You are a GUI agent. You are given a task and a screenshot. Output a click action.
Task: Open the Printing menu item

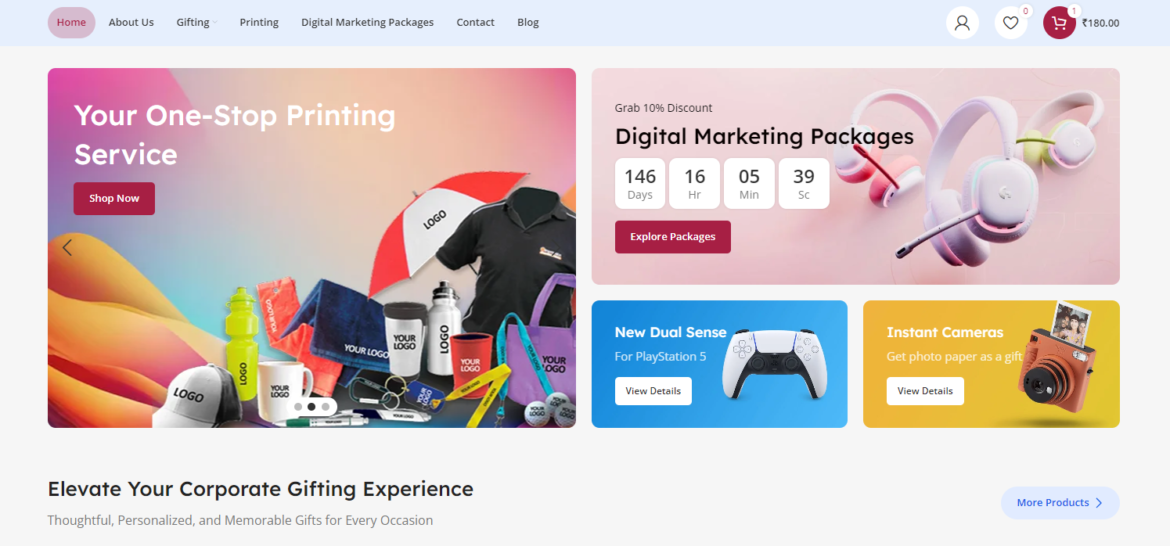259,22
